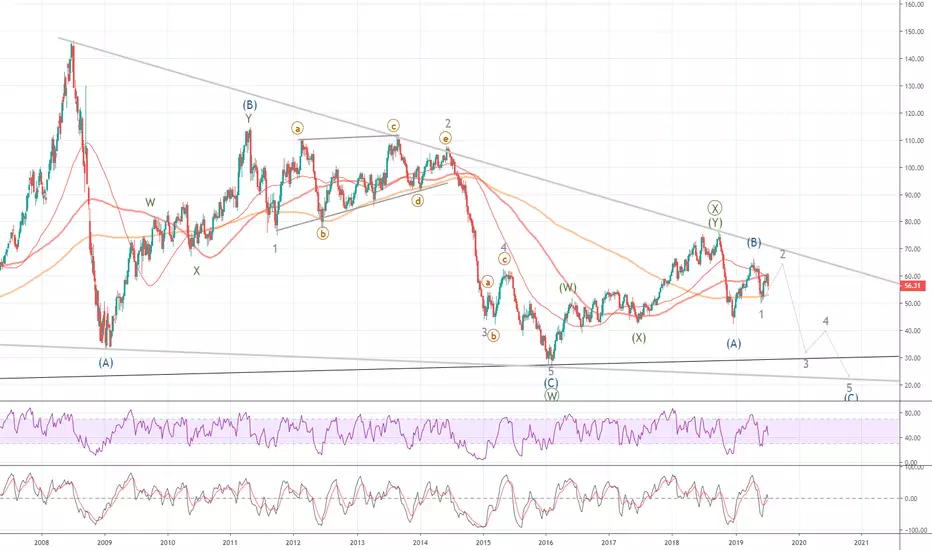Click the 130.00 price scale value
Viewport: 932px width, 550px height.
point(914,86)
